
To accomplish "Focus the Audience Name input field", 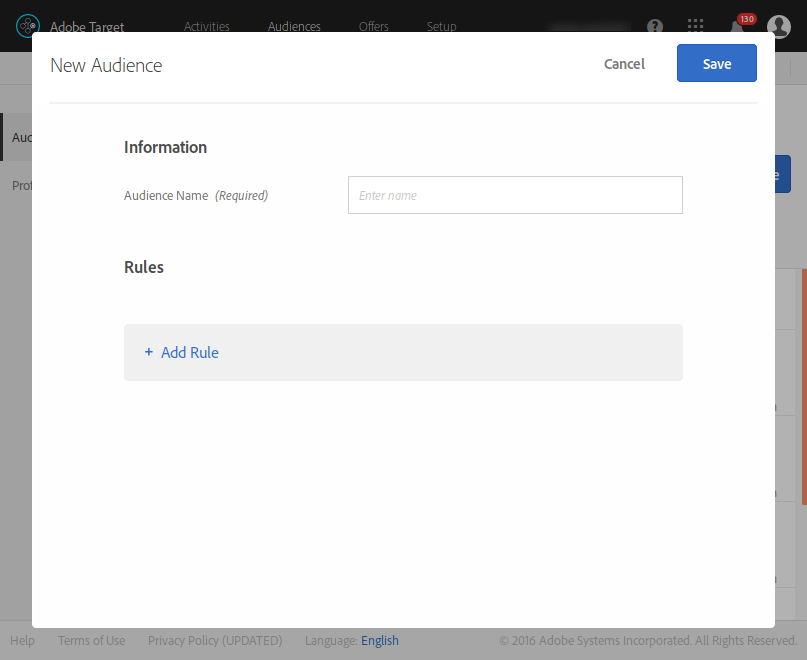I will (x=515, y=195).
